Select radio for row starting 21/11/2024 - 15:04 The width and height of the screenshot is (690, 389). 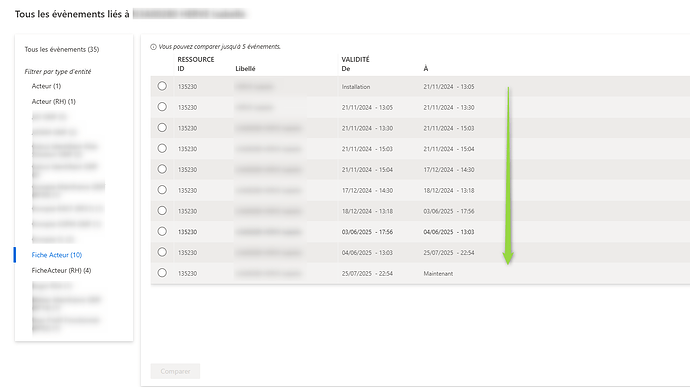(x=162, y=169)
